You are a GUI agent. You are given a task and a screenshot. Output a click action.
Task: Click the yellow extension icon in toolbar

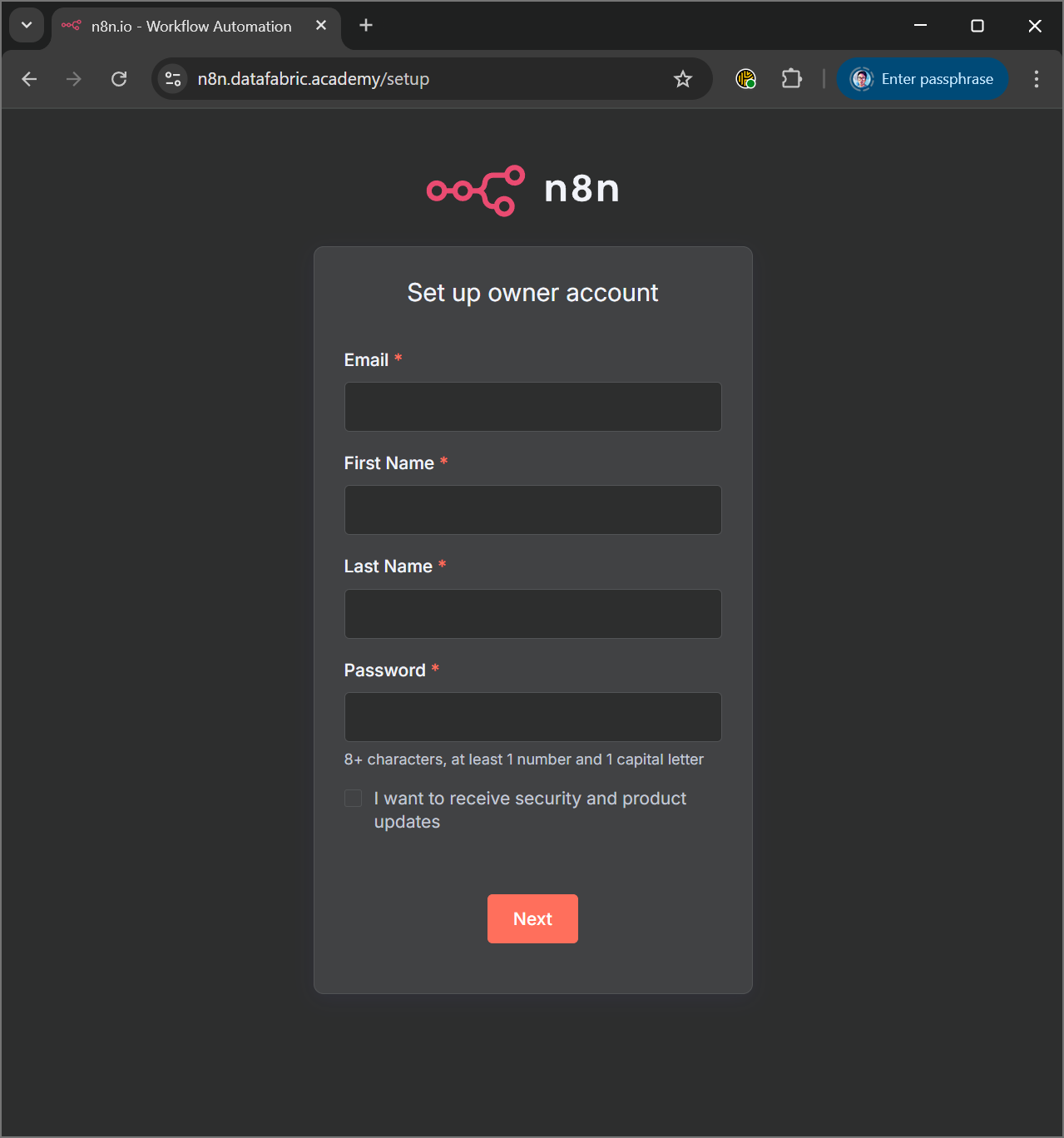tap(745, 78)
